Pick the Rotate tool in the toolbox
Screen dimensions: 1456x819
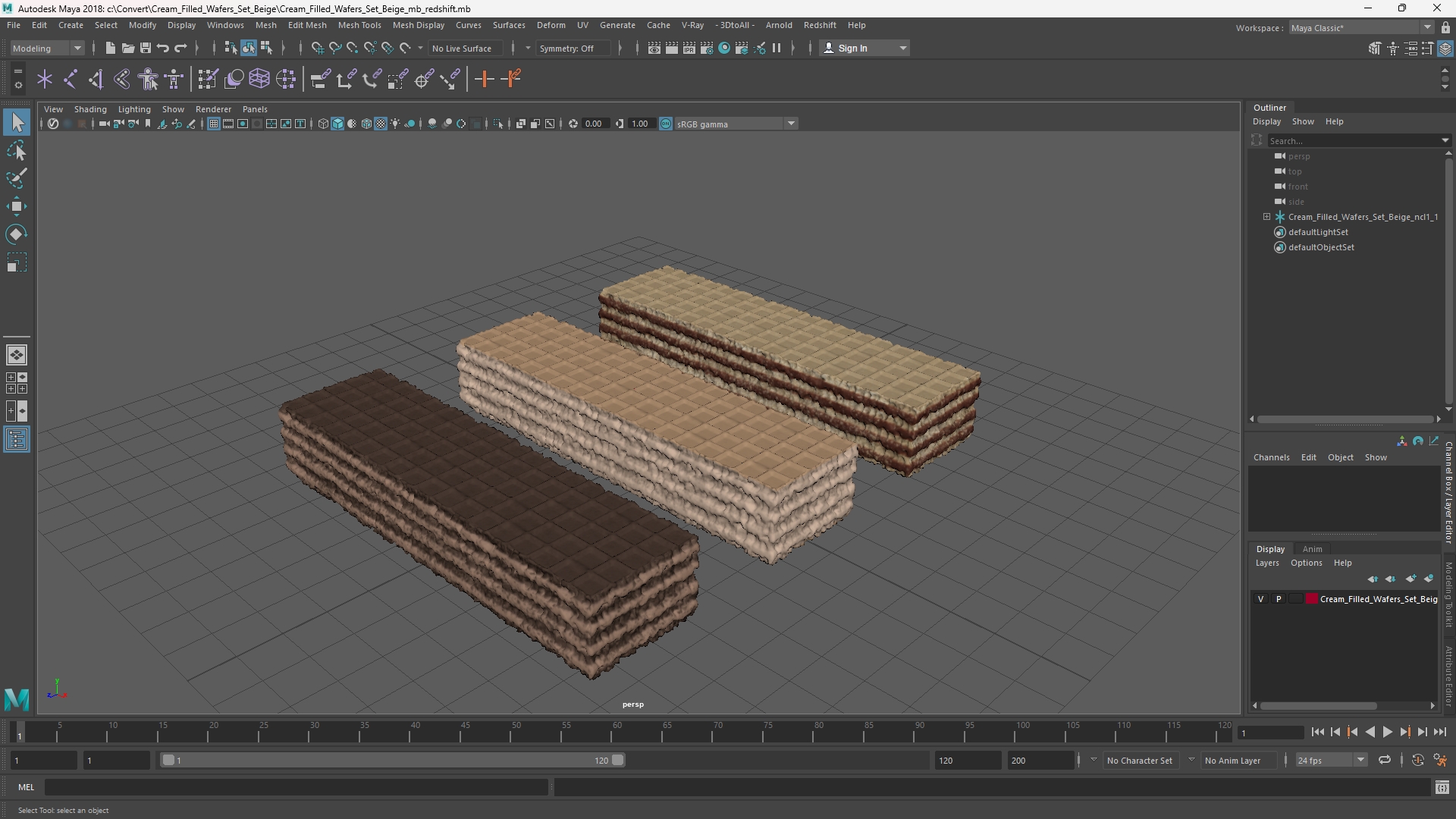click(x=17, y=234)
